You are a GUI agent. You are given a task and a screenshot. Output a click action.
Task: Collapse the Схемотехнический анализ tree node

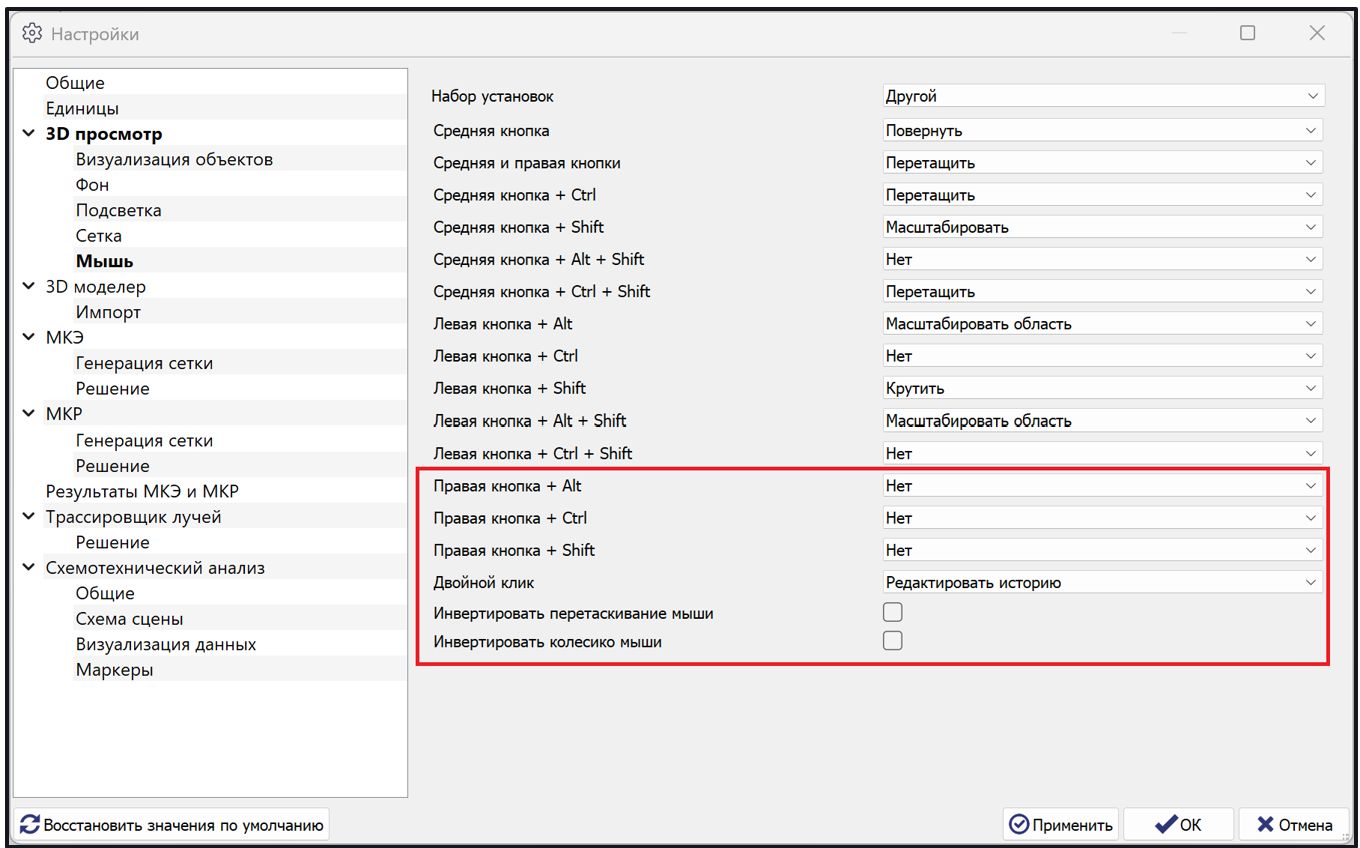[x=29, y=568]
